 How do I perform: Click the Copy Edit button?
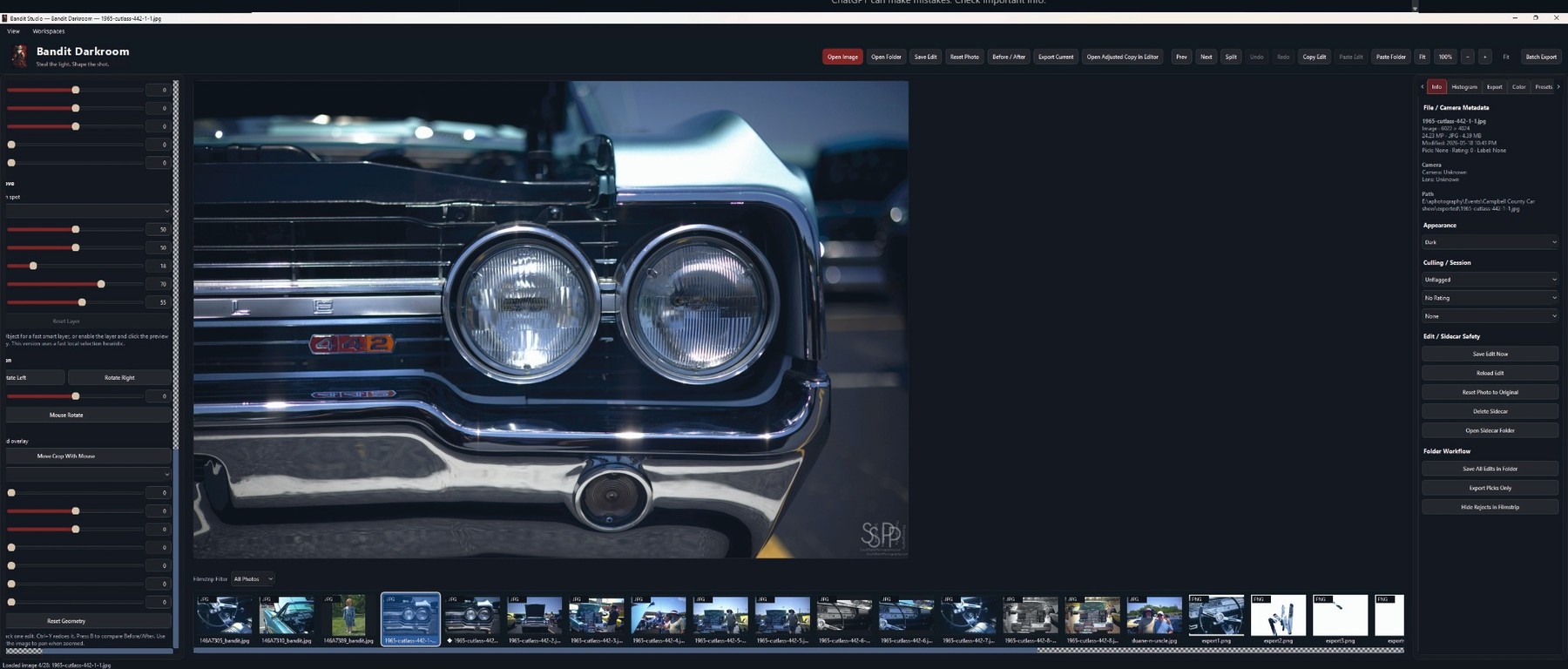click(x=1315, y=57)
